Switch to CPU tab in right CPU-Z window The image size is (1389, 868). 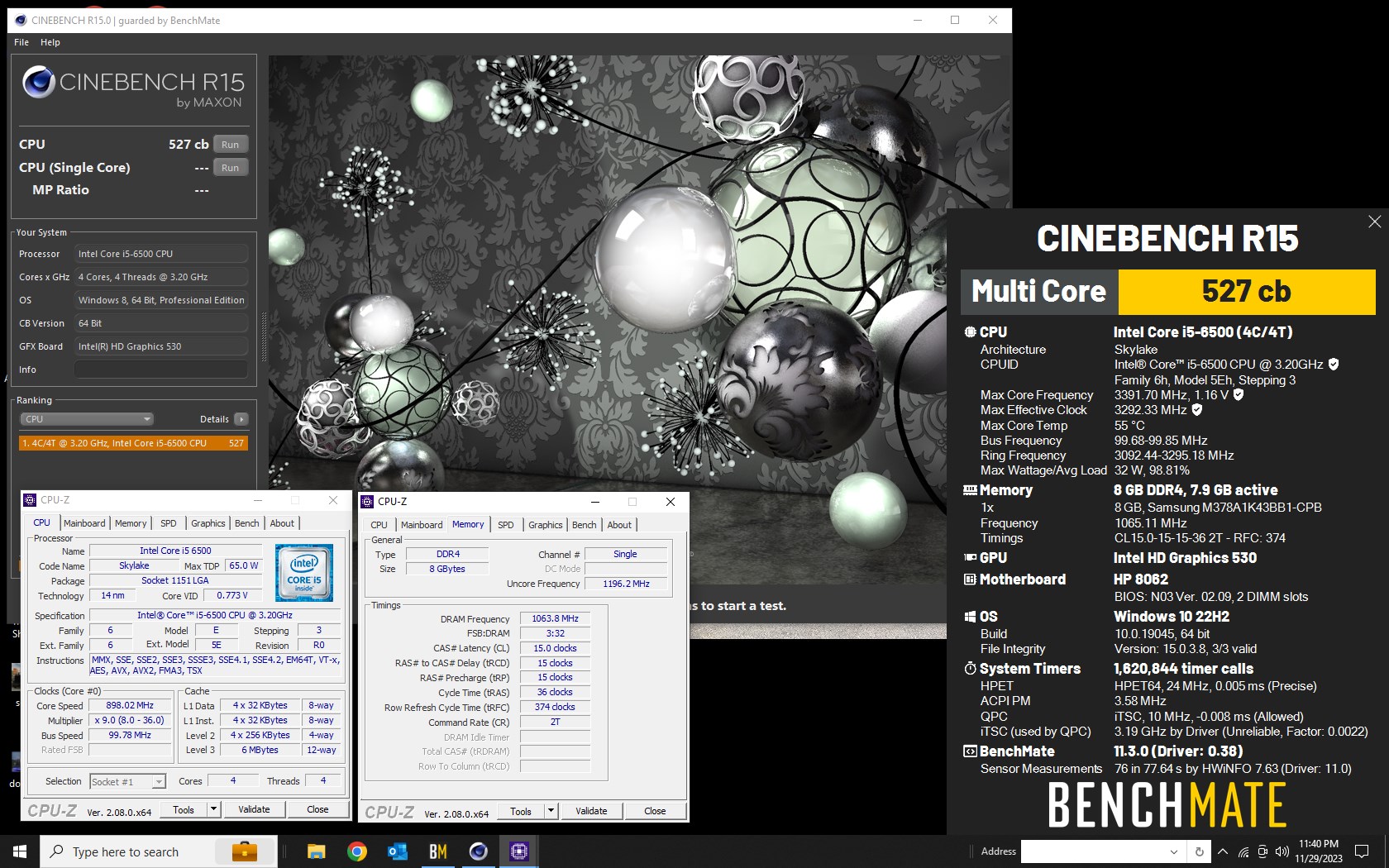[379, 525]
